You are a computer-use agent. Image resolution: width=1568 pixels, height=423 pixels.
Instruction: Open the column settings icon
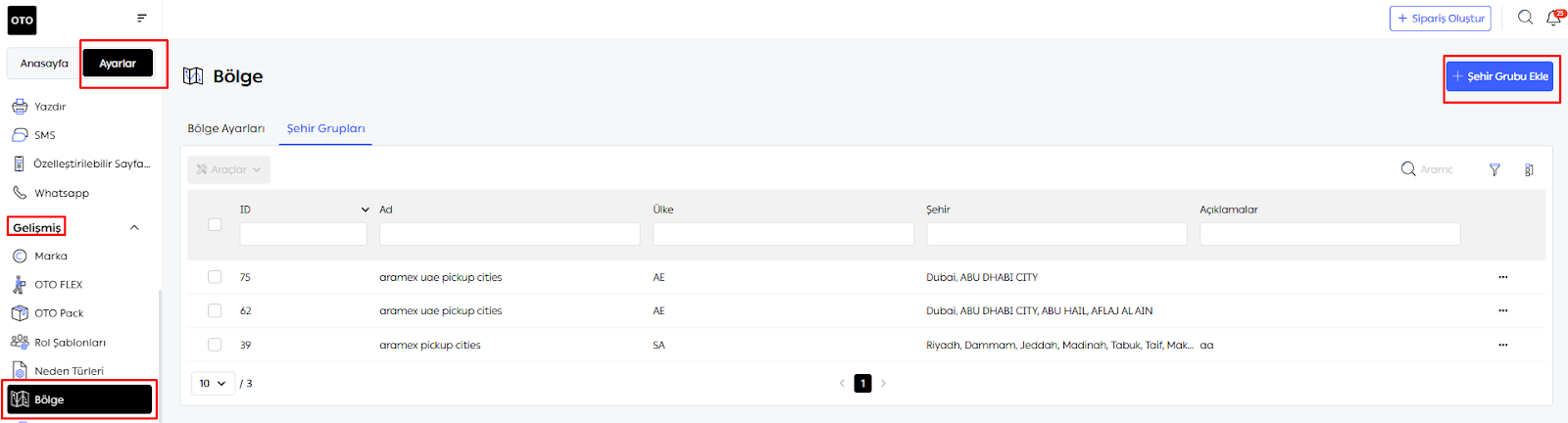click(x=1529, y=169)
